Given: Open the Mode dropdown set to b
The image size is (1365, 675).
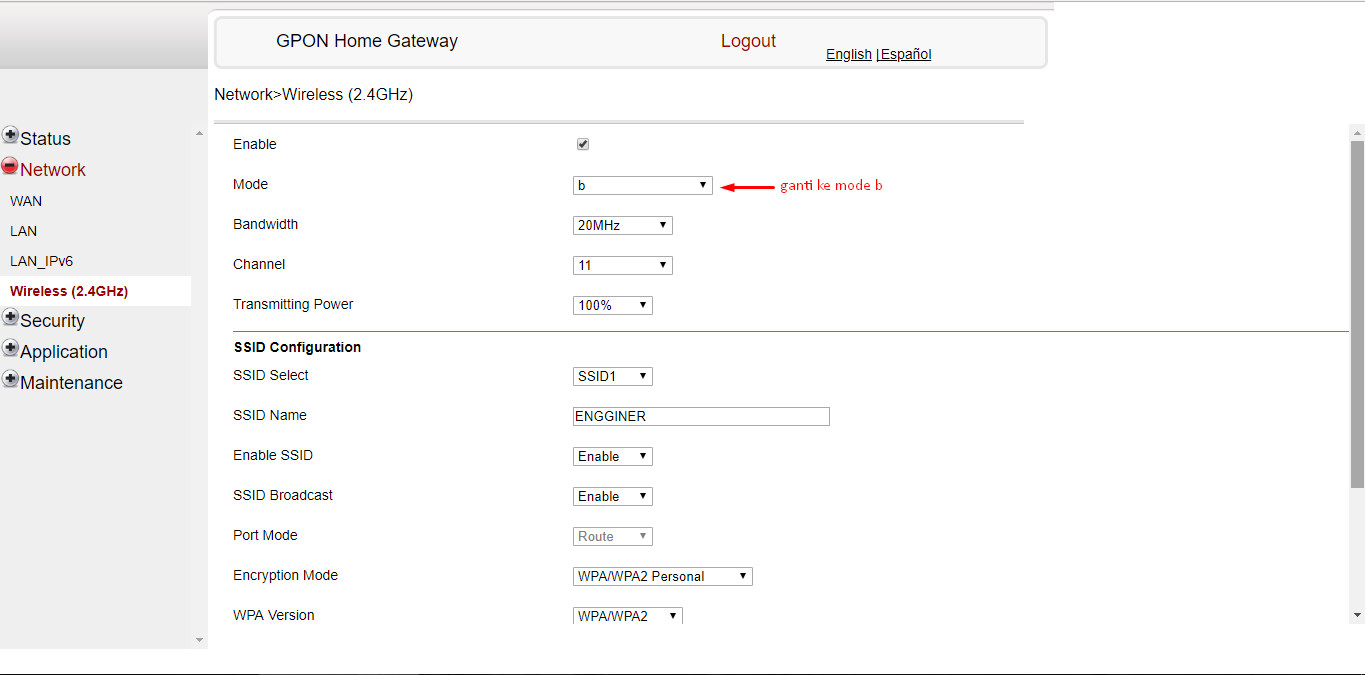Looking at the screenshot, I should (x=643, y=185).
